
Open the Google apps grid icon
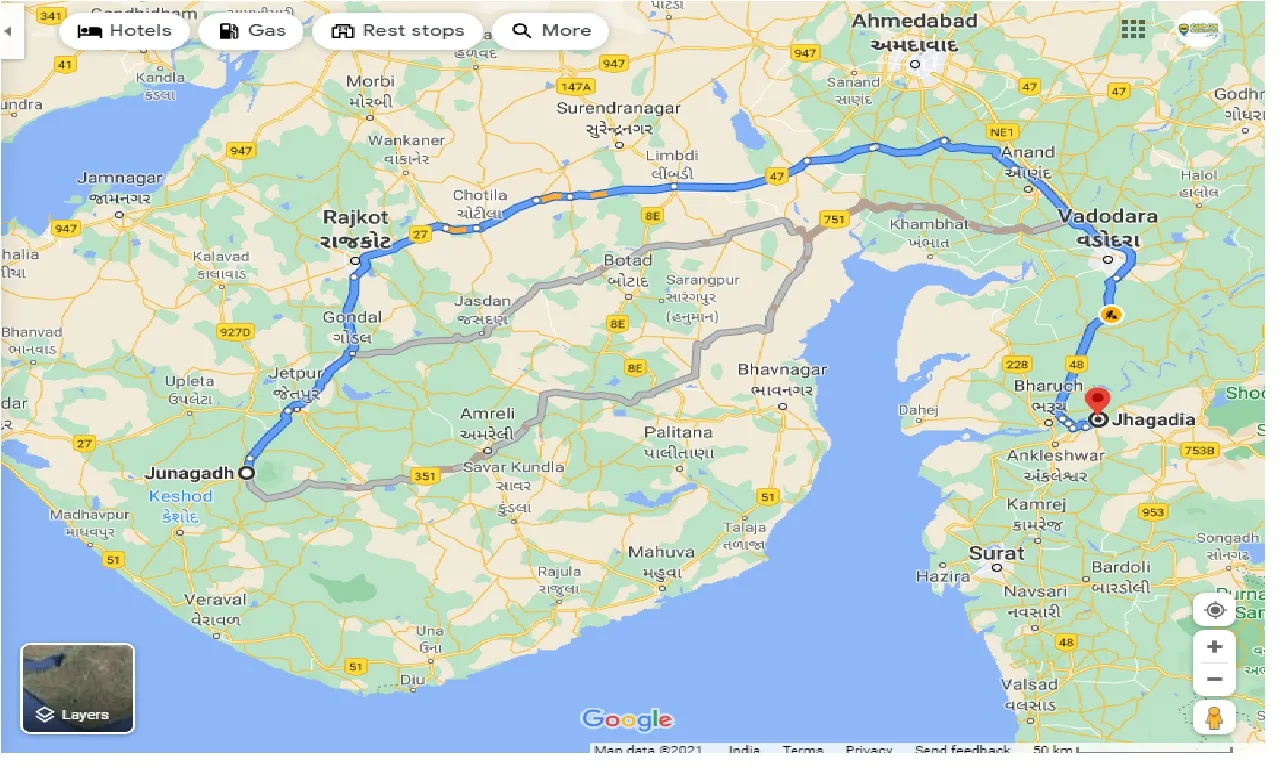[x=1133, y=29]
